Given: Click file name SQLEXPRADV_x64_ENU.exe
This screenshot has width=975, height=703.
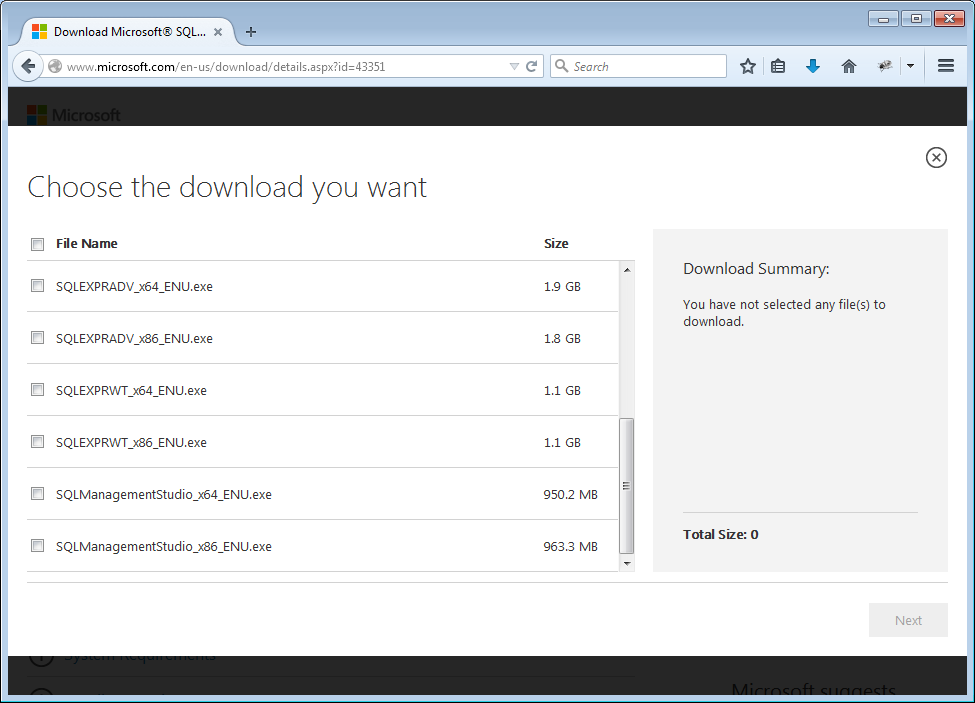Looking at the screenshot, I should click(134, 287).
